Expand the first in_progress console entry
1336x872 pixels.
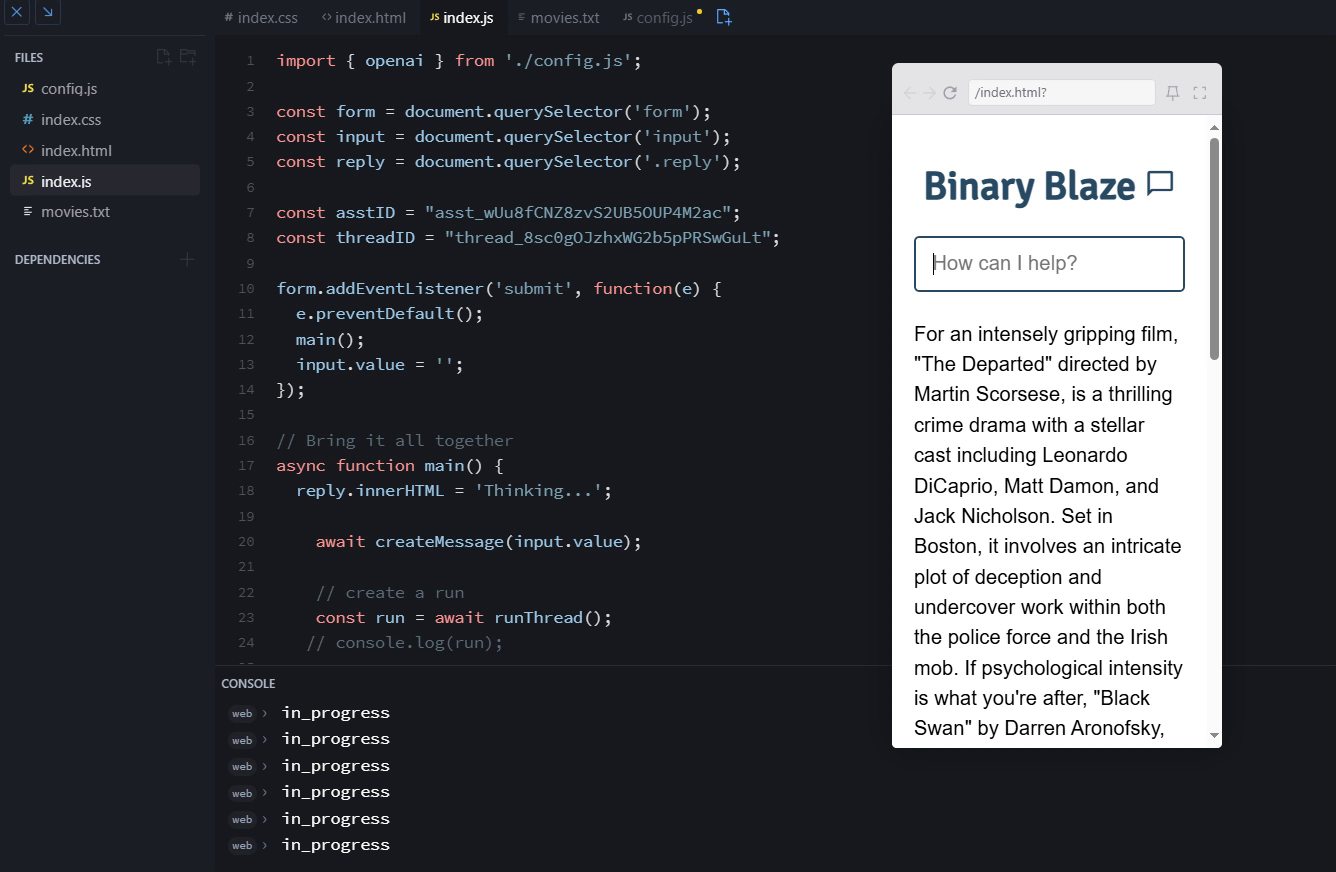(x=265, y=713)
